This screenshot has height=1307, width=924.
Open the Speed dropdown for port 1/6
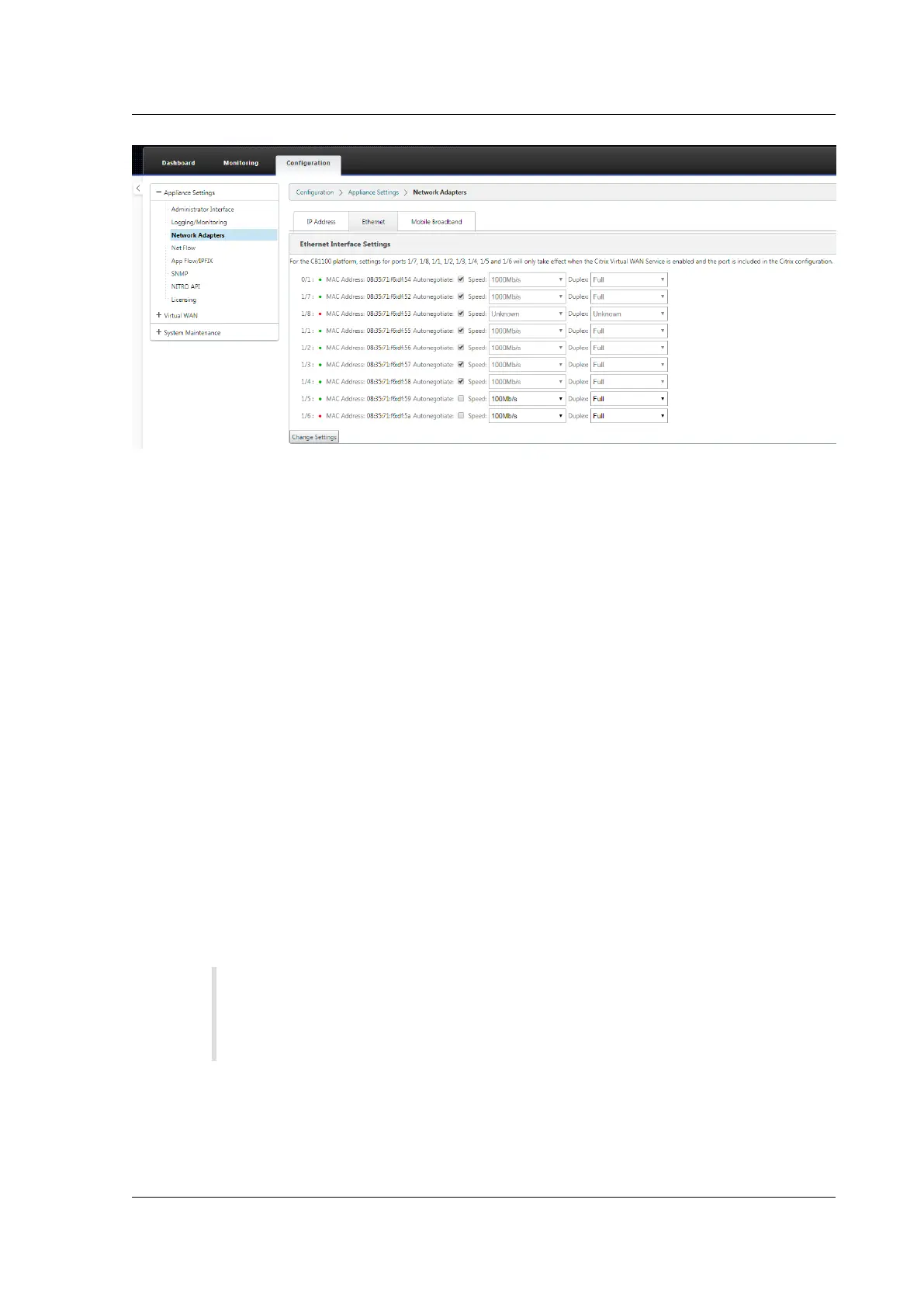pos(527,416)
